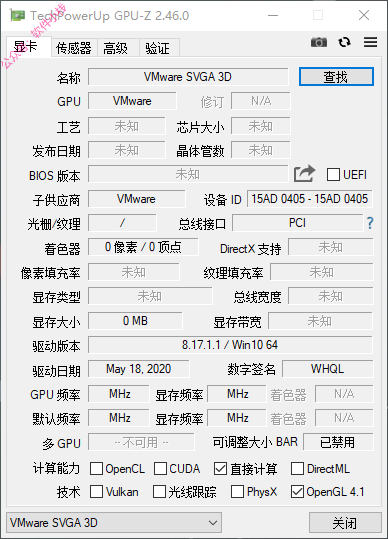Click the refresh arrows icon
Screen dimensions: 388x539
pyautogui.click(x=344, y=42)
